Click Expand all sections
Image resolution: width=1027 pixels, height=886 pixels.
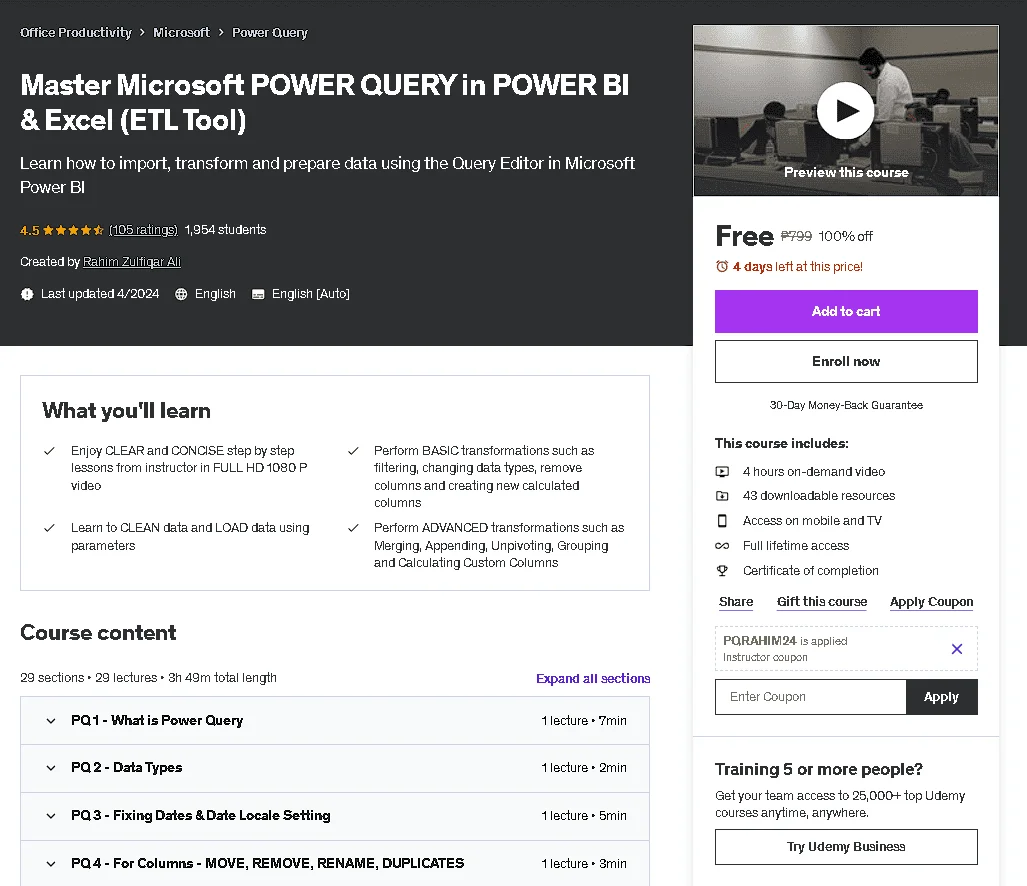click(x=593, y=678)
